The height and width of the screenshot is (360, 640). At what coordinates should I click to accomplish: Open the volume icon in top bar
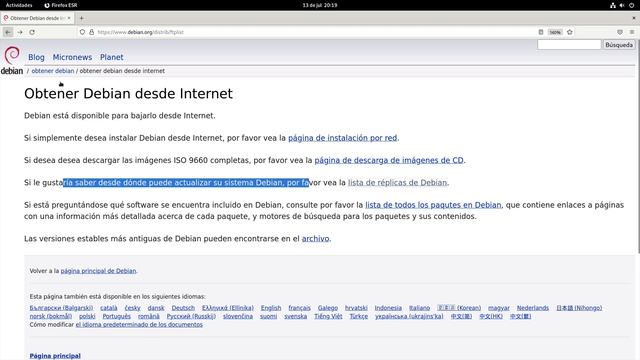coord(622,5)
